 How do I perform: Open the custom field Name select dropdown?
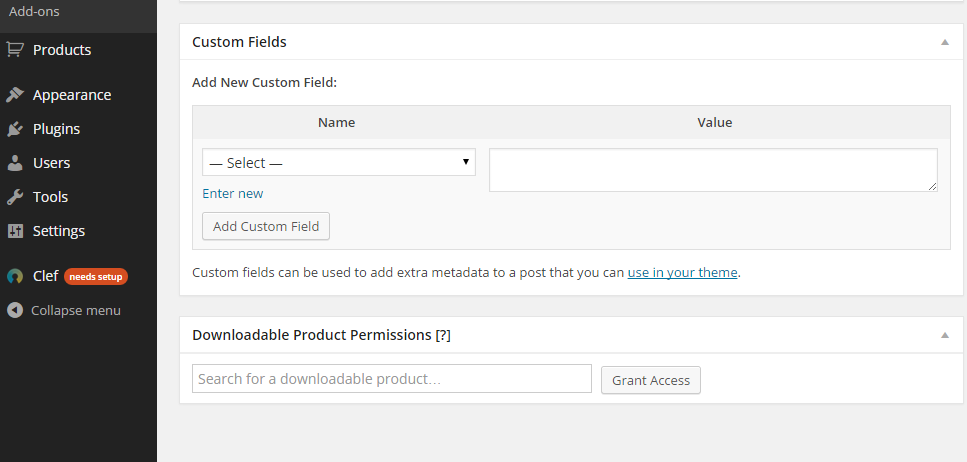[x=338, y=163]
